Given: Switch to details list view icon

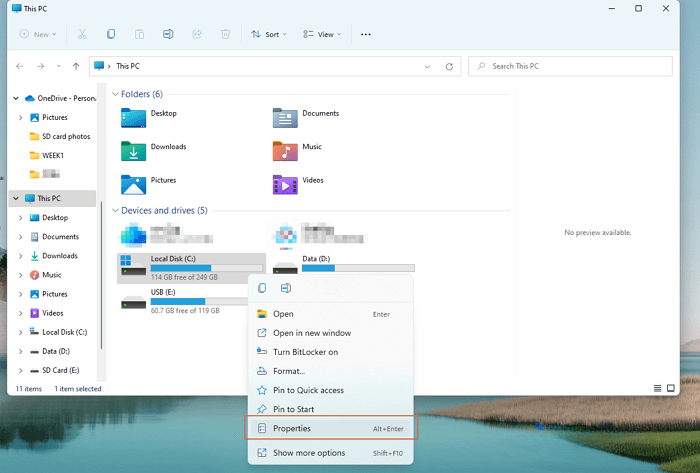Looking at the screenshot, I should (658, 388).
